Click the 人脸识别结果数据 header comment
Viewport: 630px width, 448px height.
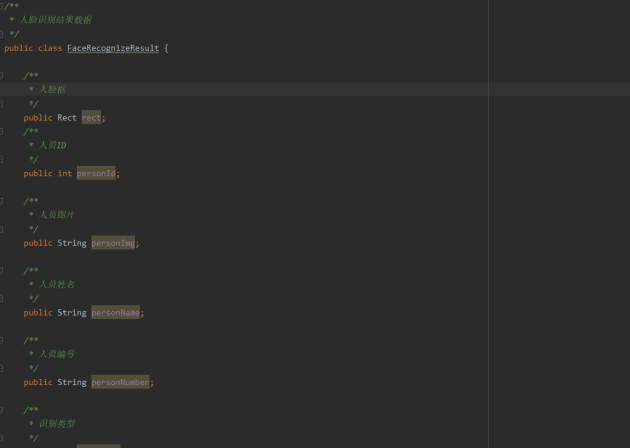coord(56,20)
